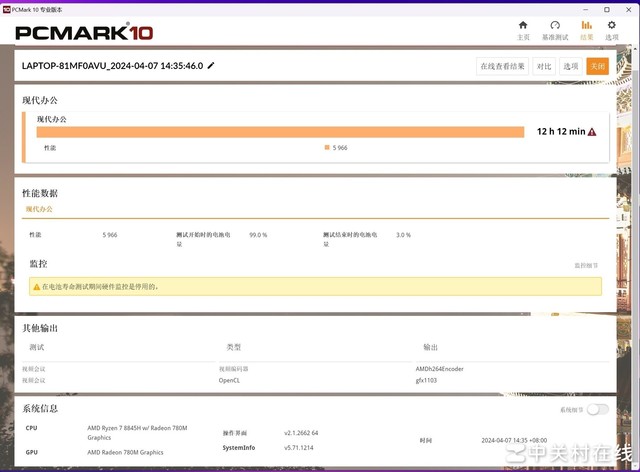640x472 pixels.
Task: Click the 在线查看结果 button
Action: point(502,66)
